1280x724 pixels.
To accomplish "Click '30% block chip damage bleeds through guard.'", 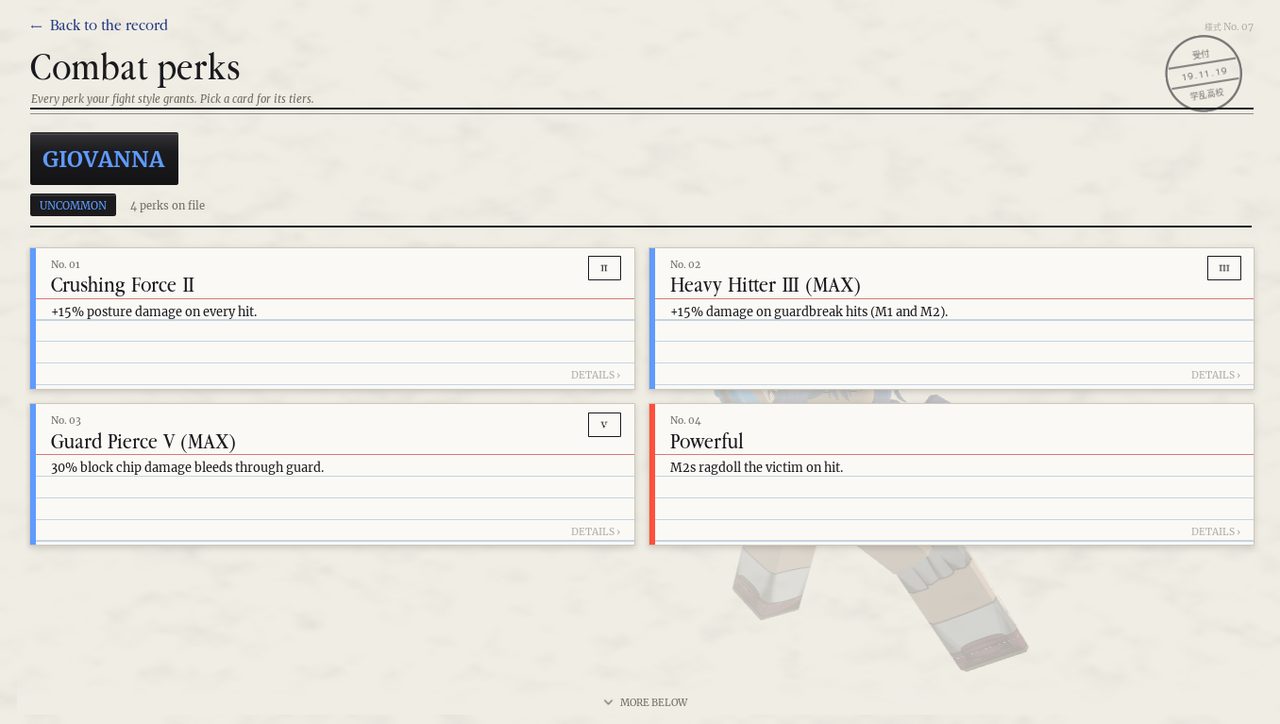I will click(187, 468).
